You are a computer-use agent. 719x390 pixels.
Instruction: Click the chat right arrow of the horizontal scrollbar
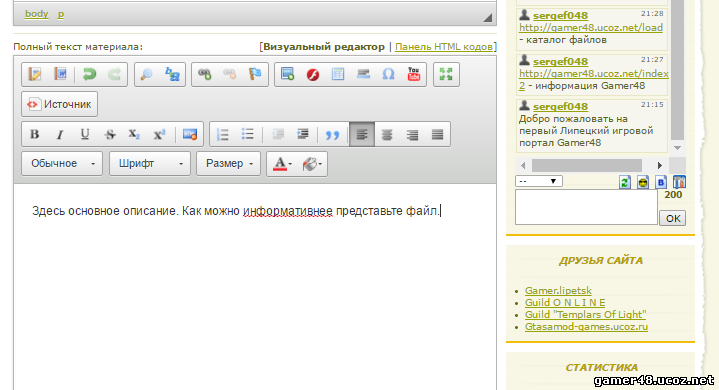(x=659, y=165)
